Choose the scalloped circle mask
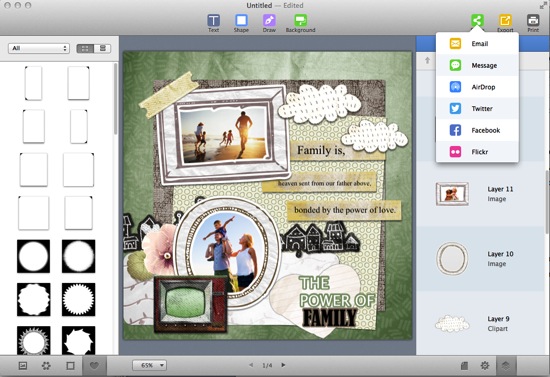Screen dimensions: 550x377 click(33, 299)
